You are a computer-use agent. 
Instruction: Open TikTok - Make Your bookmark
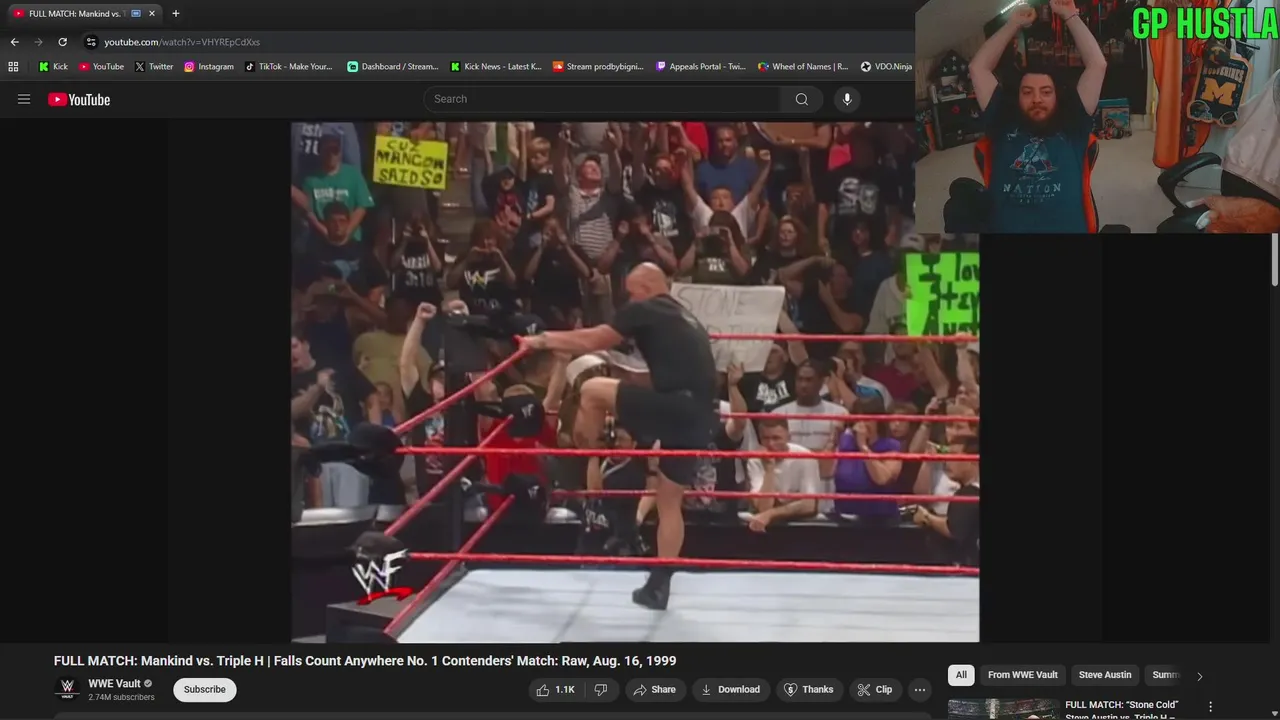289,67
